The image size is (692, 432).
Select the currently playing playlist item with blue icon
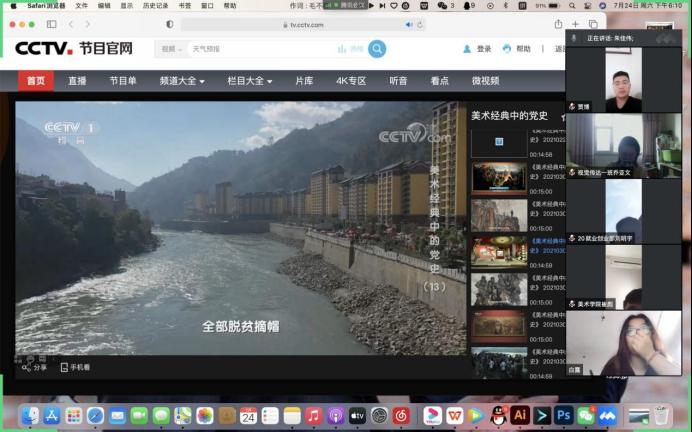click(499, 142)
